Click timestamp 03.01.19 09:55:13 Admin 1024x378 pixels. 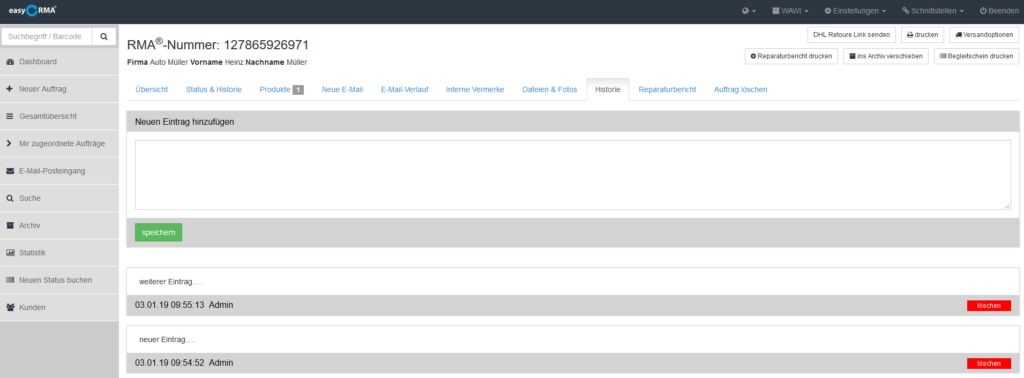pos(184,305)
